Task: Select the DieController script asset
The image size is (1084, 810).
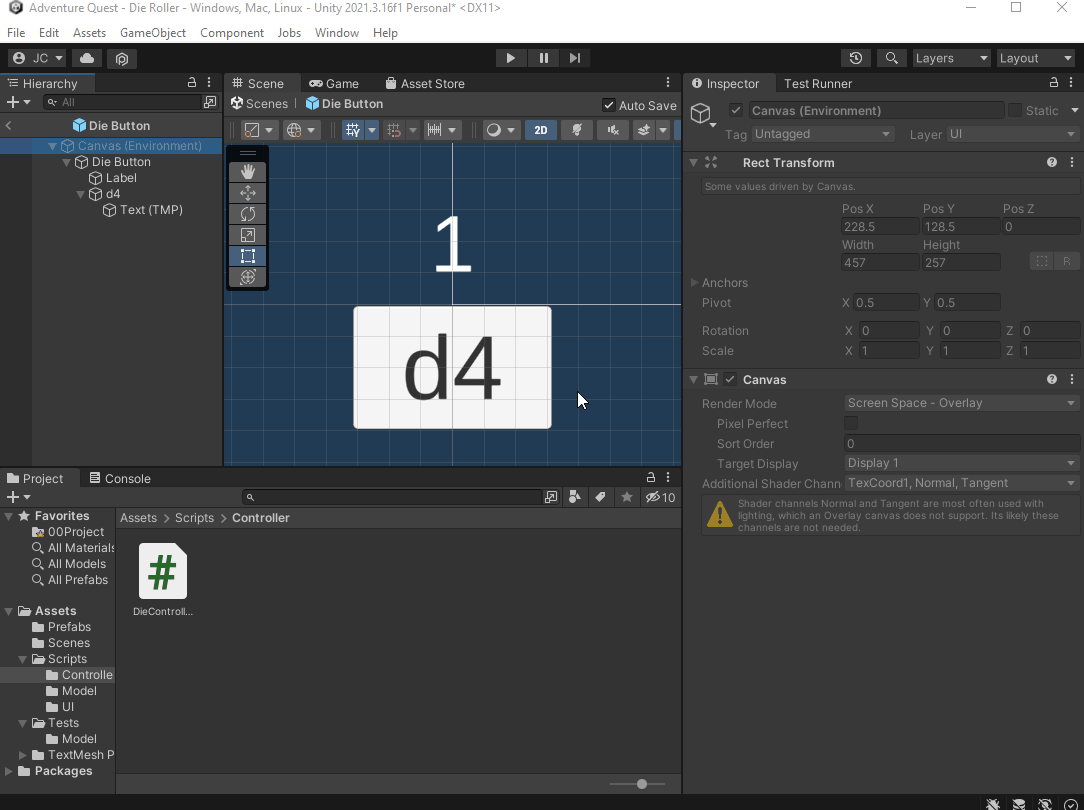Action: [x=162, y=579]
